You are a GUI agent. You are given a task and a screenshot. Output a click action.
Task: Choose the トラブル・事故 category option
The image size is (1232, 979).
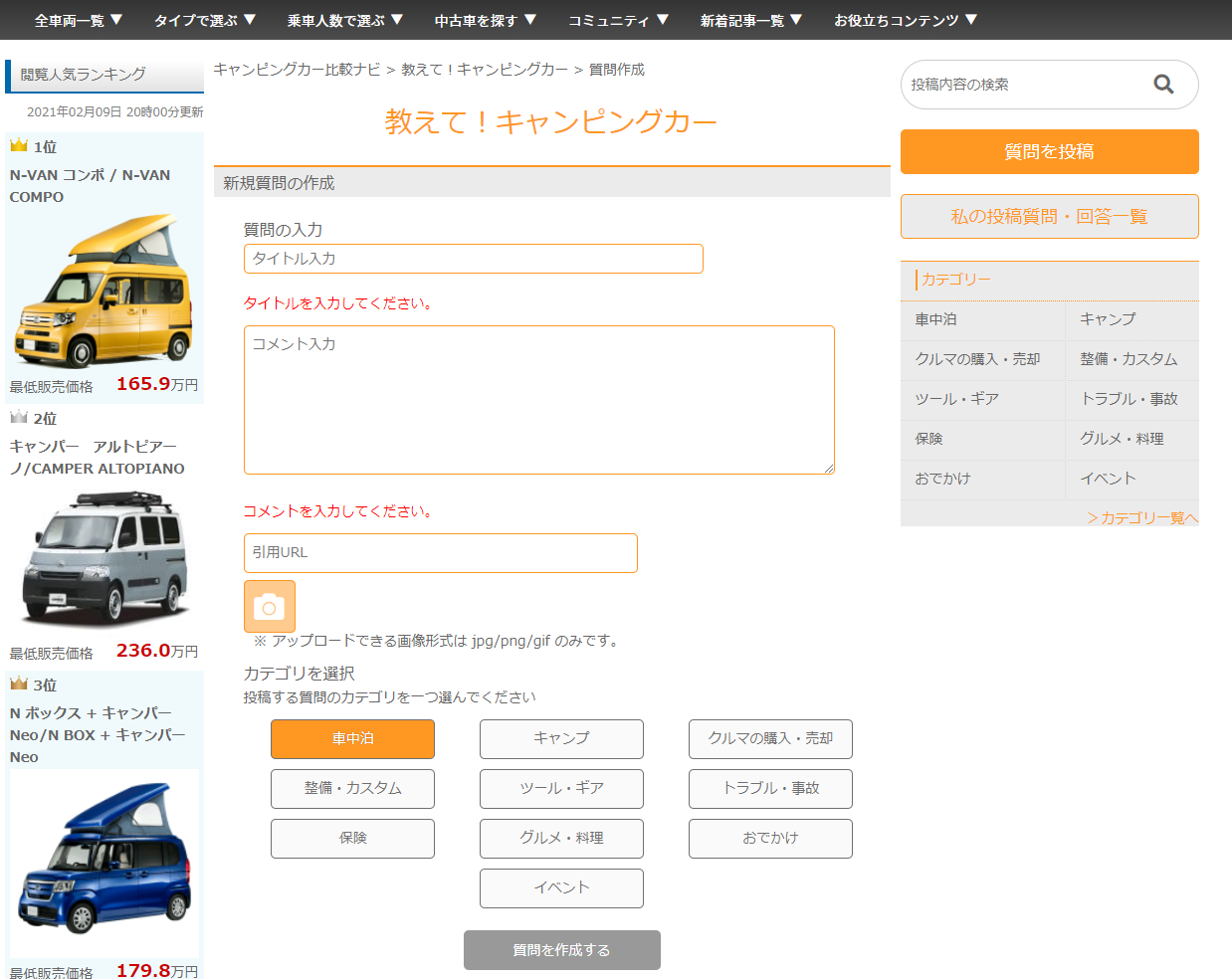pyautogui.click(x=770, y=789)
